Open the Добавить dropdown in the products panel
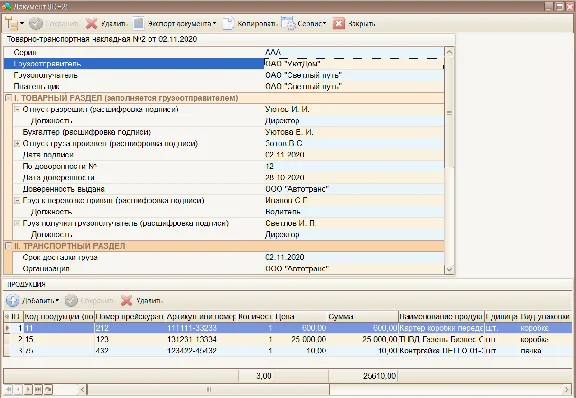Screen dimensions: 576x398 point(33,301)
